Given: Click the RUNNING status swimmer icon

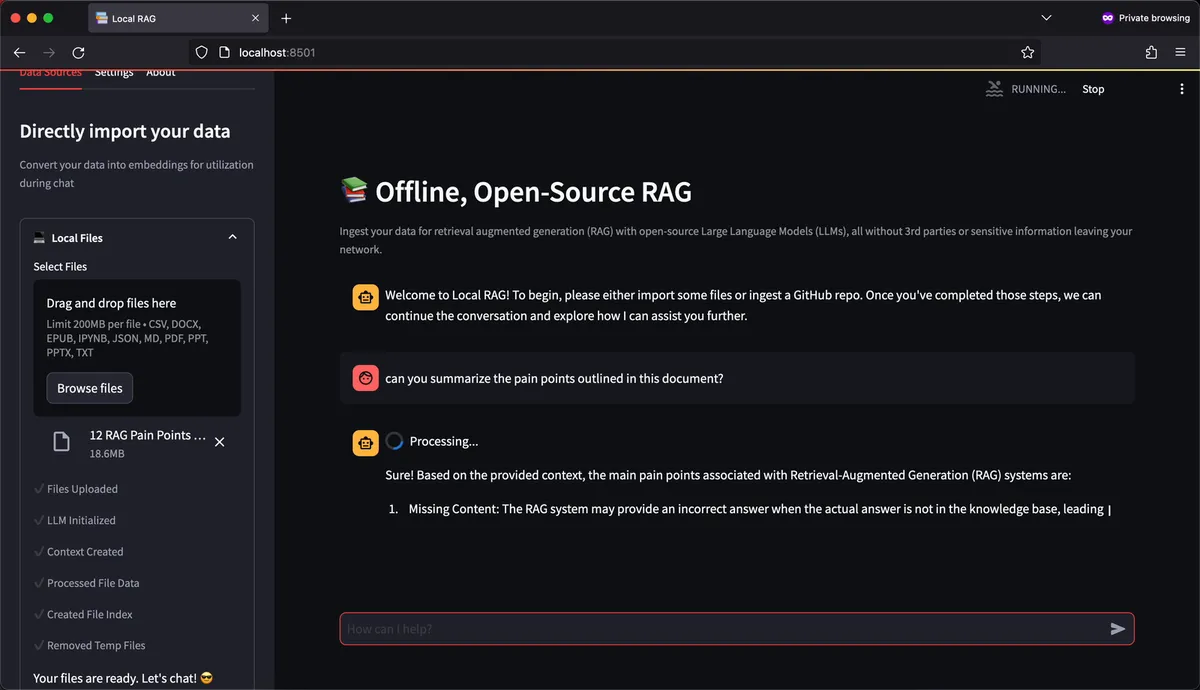Looking at the screenshot, I should (x=994, y=89).
